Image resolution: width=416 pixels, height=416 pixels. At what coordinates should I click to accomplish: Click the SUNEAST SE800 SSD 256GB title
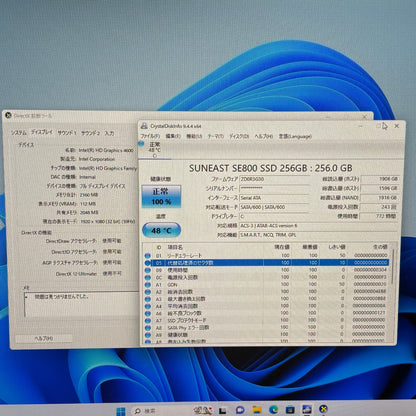(271, 168)
